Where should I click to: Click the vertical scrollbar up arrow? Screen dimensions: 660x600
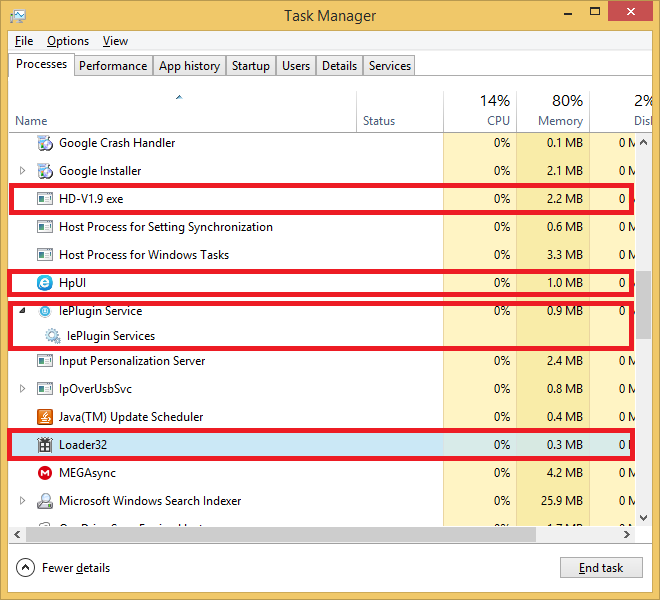pyautogui.click(x=643, y=142)
